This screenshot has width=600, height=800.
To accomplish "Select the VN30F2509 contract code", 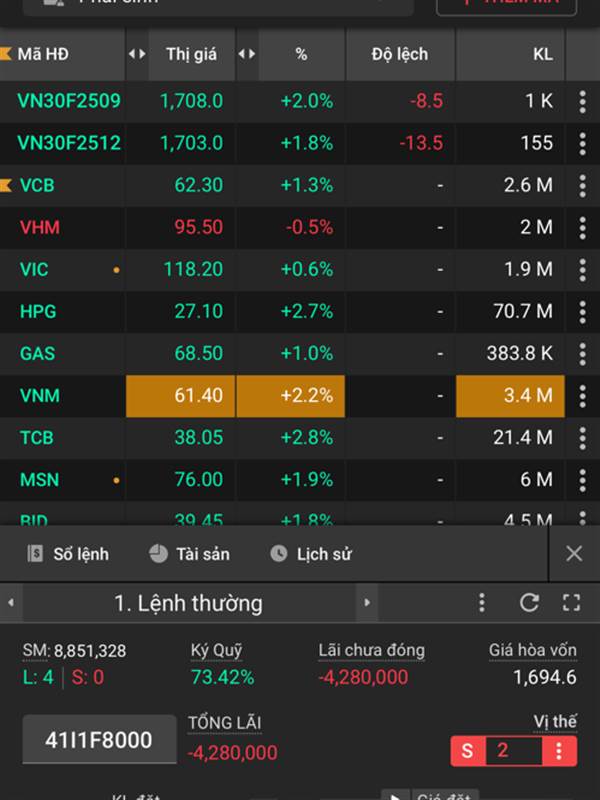I will point(69,101).
